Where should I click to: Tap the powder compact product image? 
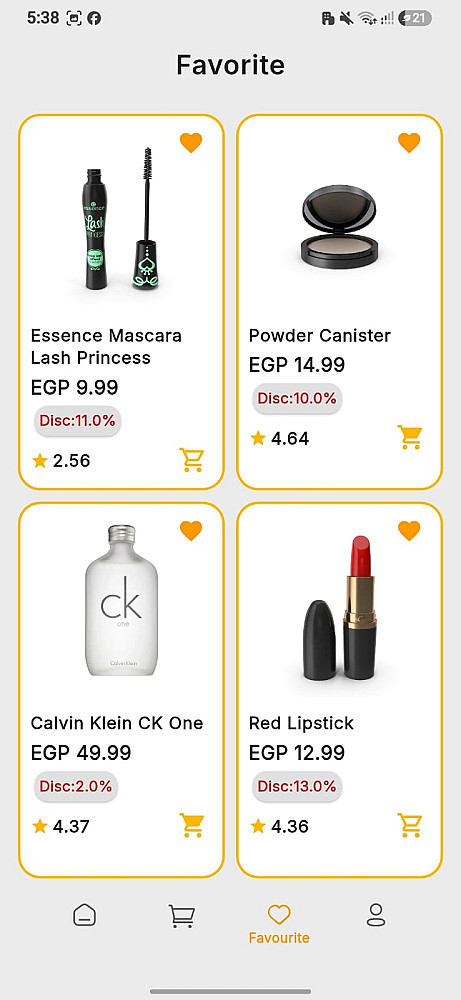(x=339, y=224)
